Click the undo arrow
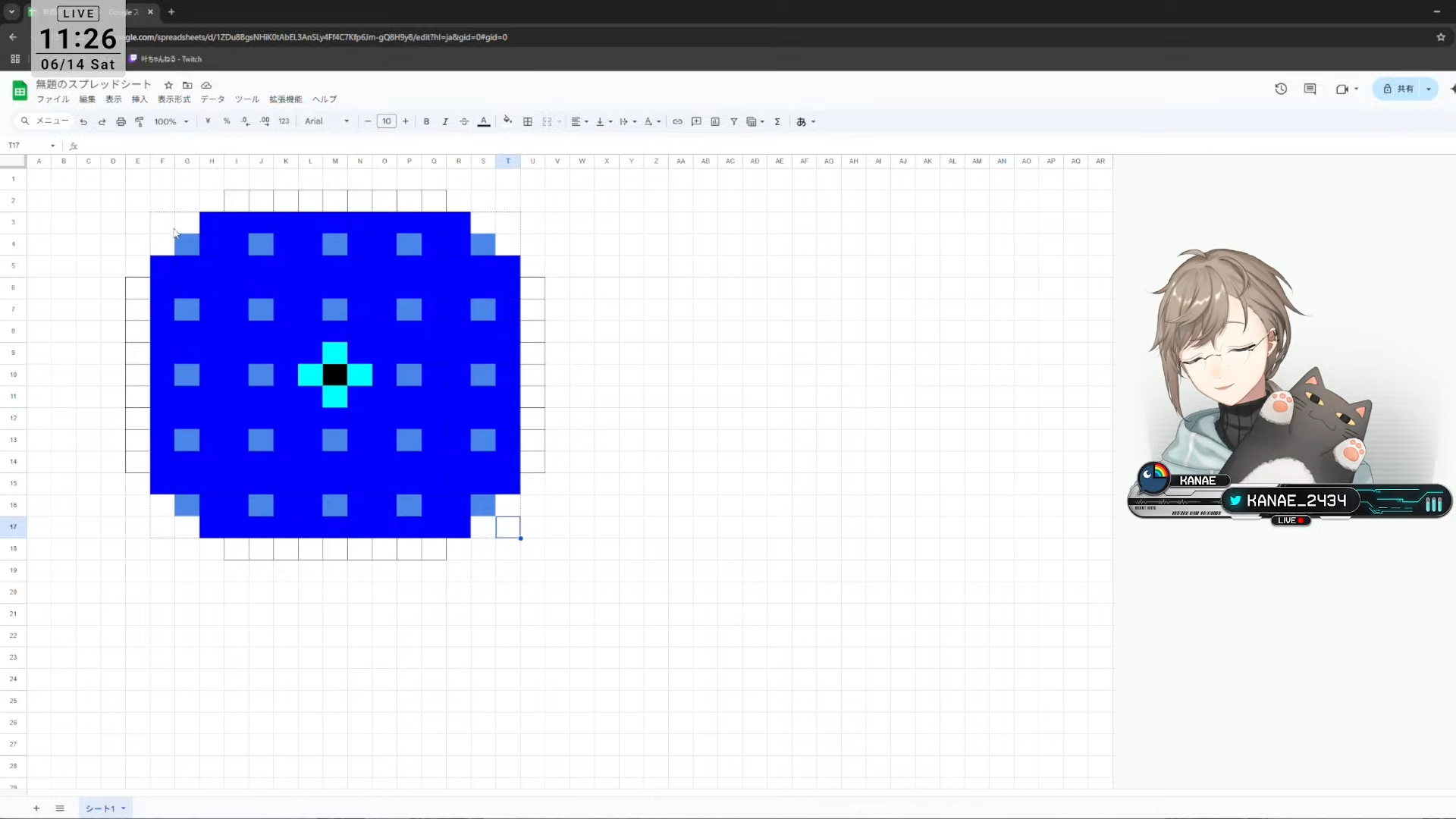Viewport: 1456px width, 819px height. click(x=83, y=121)
